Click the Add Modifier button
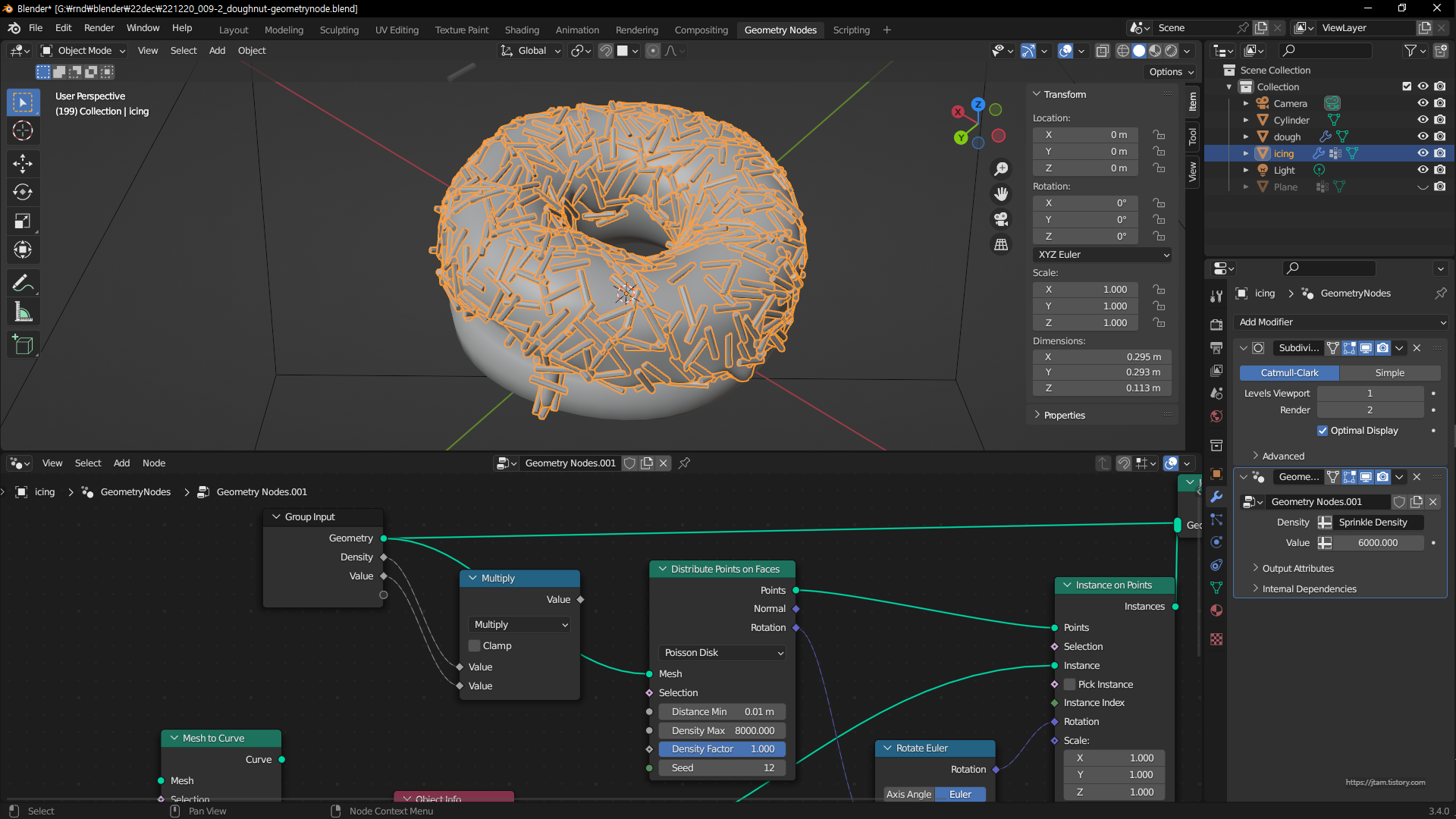Screen dimensions: 1456x819 point(1340,322)
